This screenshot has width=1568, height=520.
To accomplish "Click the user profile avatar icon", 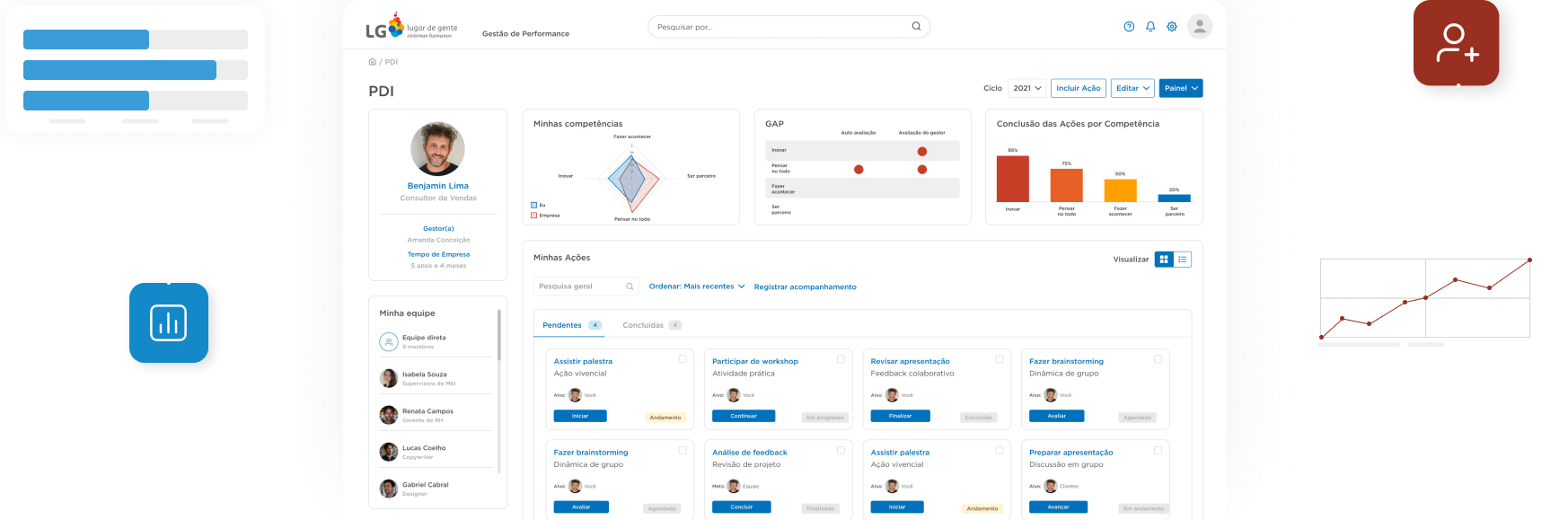I will tap(1200, 27).
